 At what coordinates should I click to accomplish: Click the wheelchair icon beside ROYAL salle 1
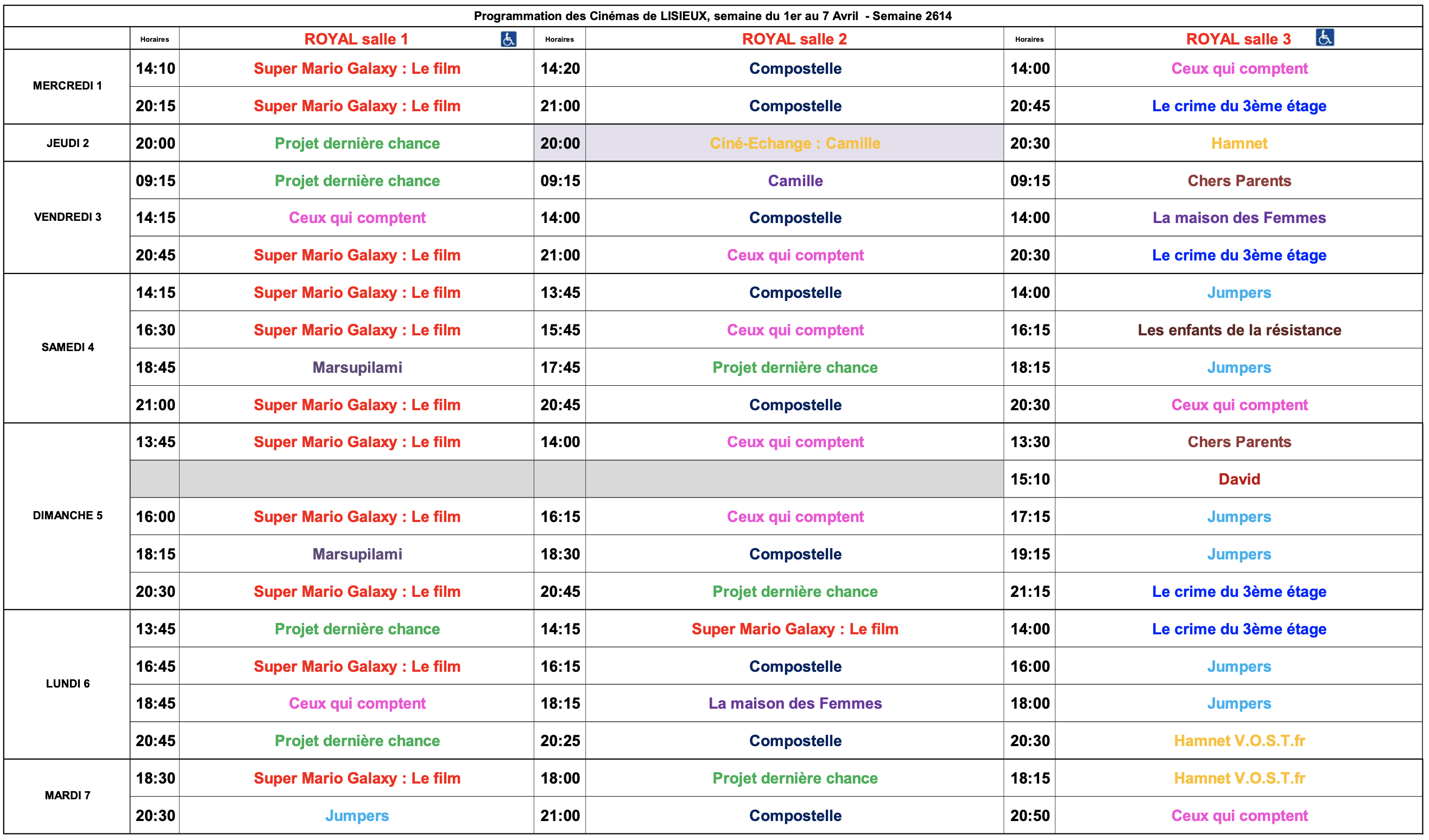508,39
